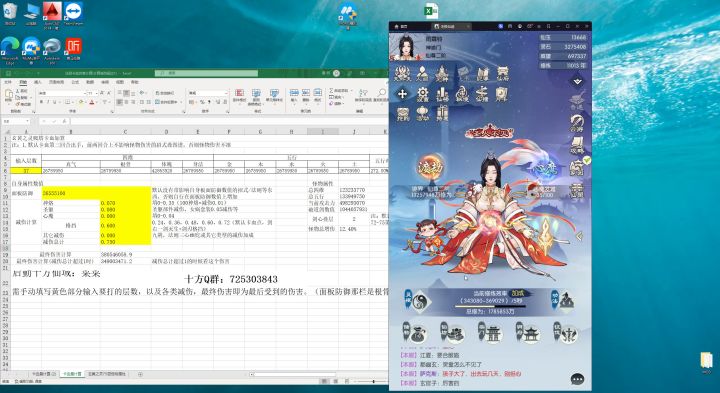Viewport: 720px width, 393px height.
Task: Toggle Underline formatting in Excel
Action: (x=54, y=102)
